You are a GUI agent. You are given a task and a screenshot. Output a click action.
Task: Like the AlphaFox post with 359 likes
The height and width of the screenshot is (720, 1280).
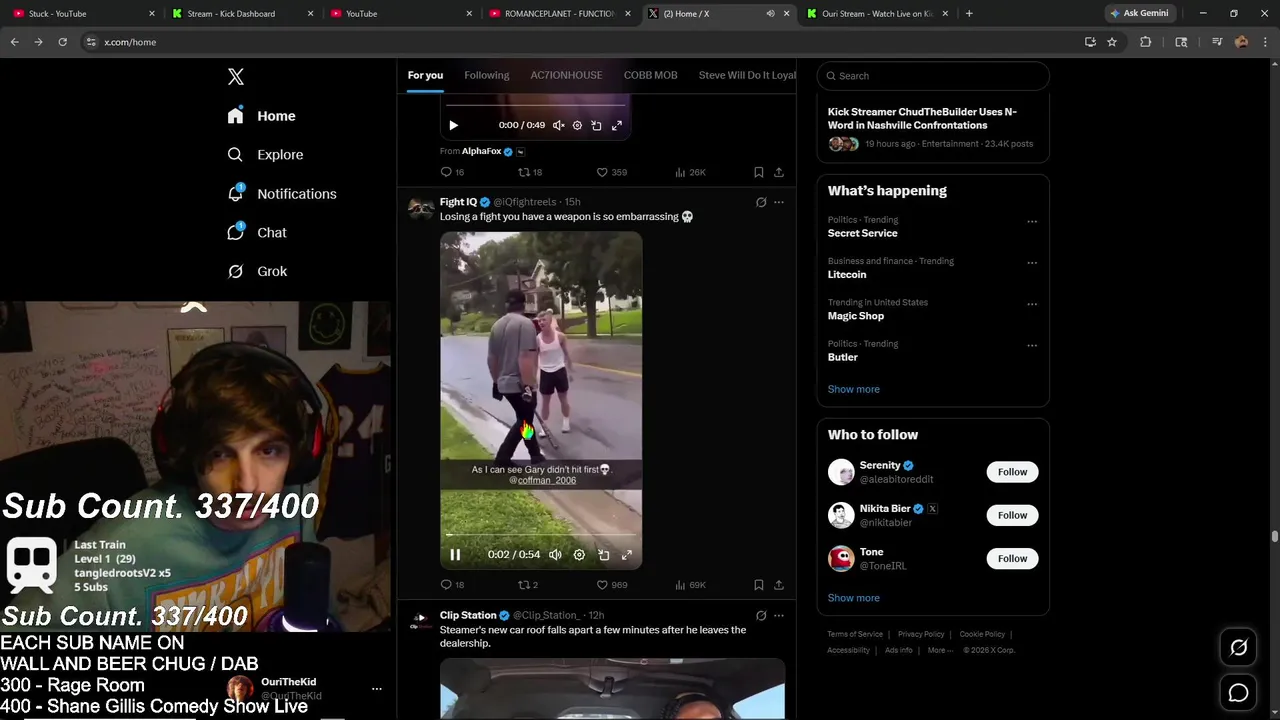click(611, 172)
